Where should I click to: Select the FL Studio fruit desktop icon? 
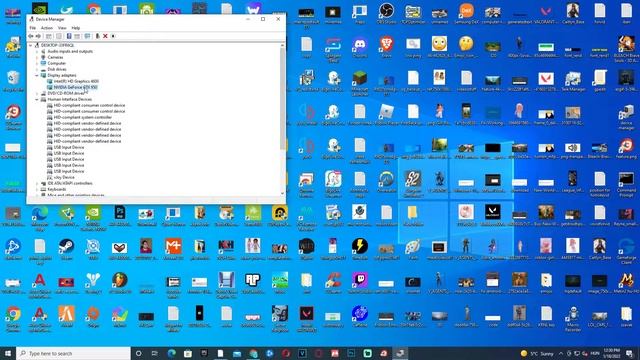tap(120, 283)
